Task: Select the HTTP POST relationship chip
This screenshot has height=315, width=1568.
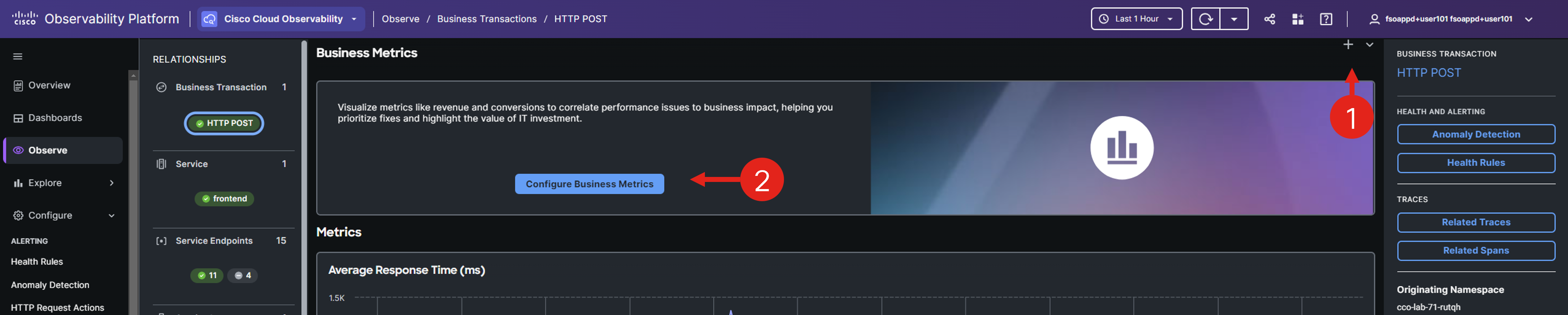Action: tap(223, 123)
